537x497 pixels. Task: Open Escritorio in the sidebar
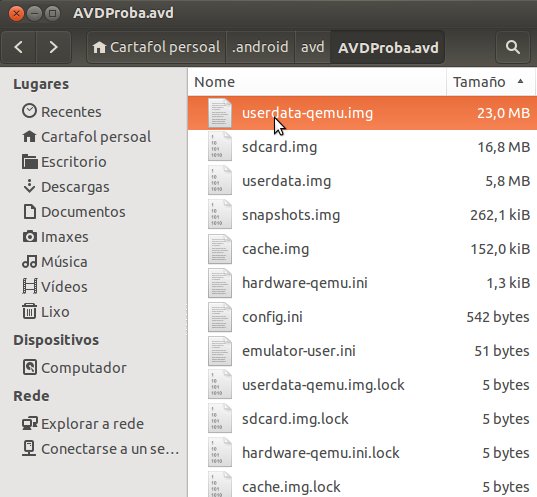tap(74, 162)
